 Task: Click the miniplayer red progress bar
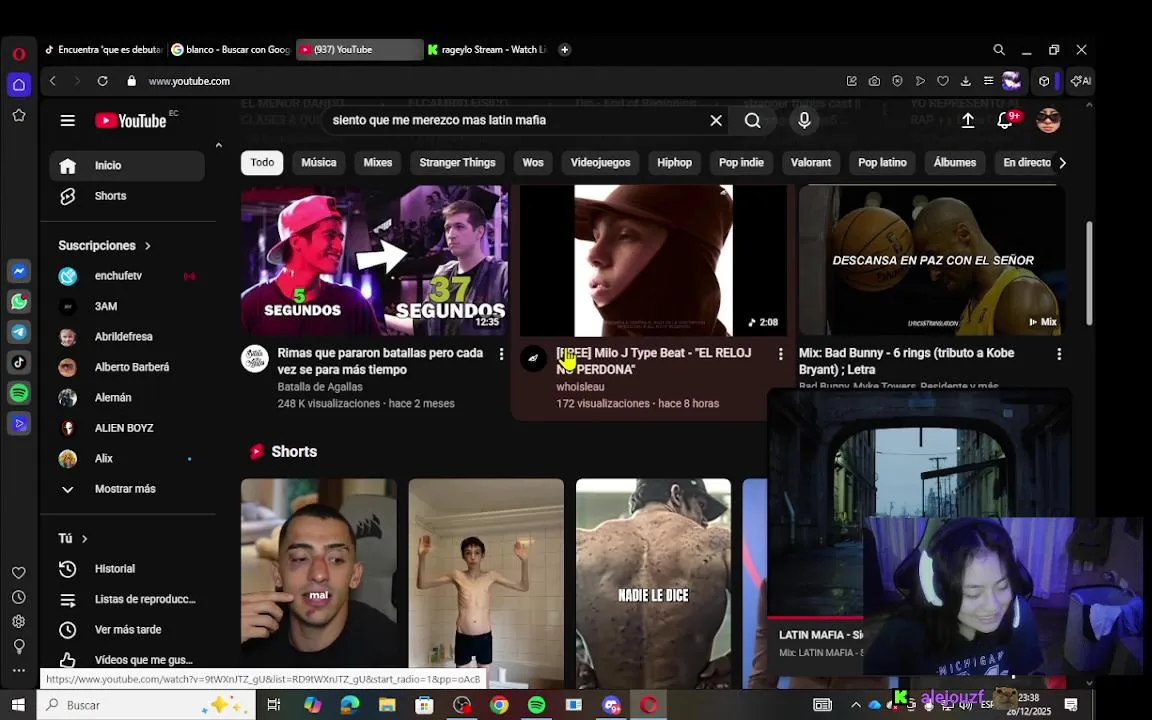tap(815, 617)
